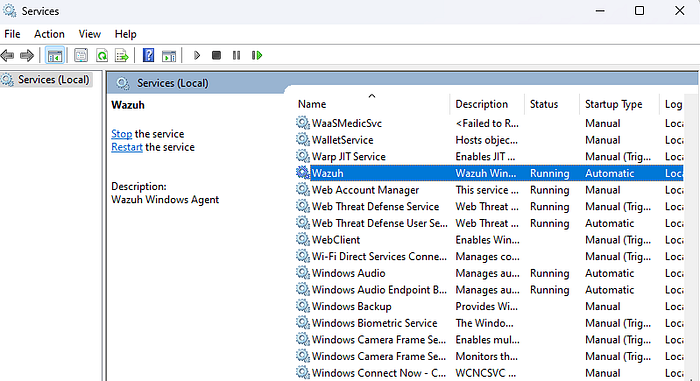Go back with the toolbar Back arrow
The width and height of the screenshot is (700, 381).
[x=8, y=55]
